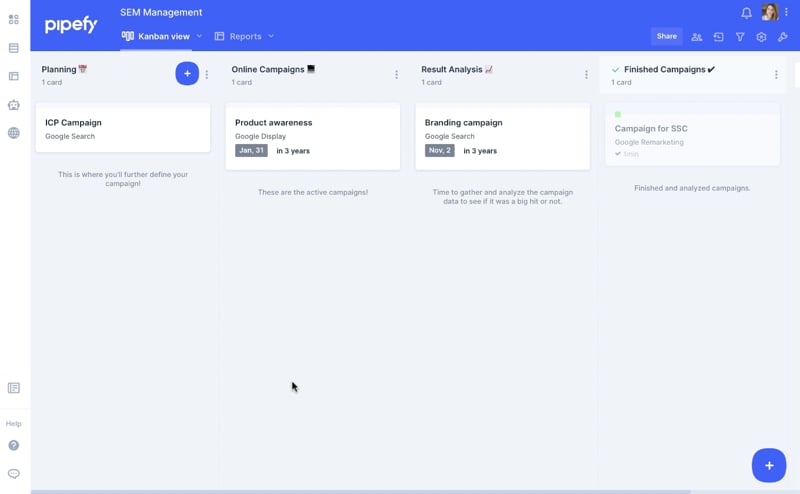
Task: Click the wrench tool icon in header
Action: (783, 37)
